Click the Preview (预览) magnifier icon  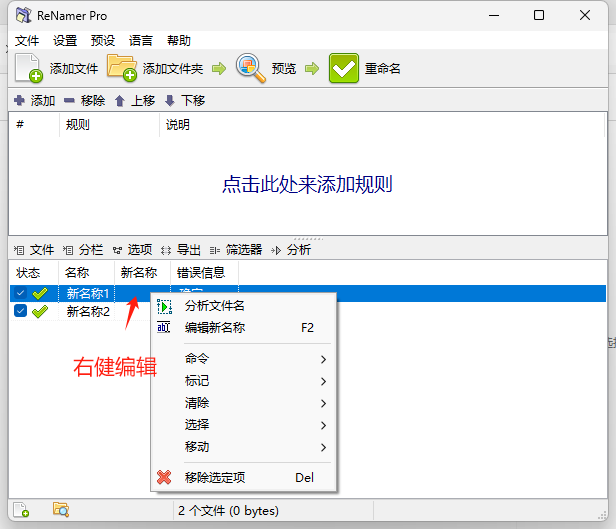[250, 68]
